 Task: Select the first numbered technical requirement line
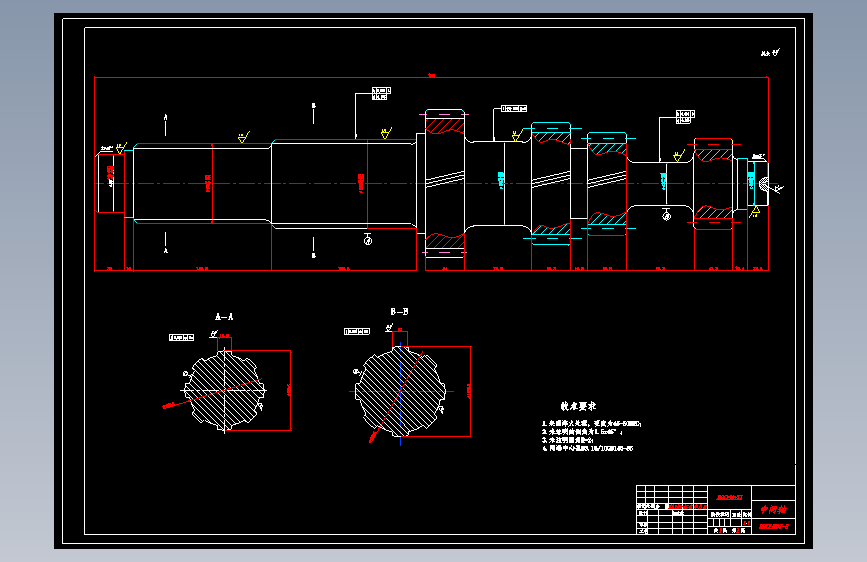(591, 424)
